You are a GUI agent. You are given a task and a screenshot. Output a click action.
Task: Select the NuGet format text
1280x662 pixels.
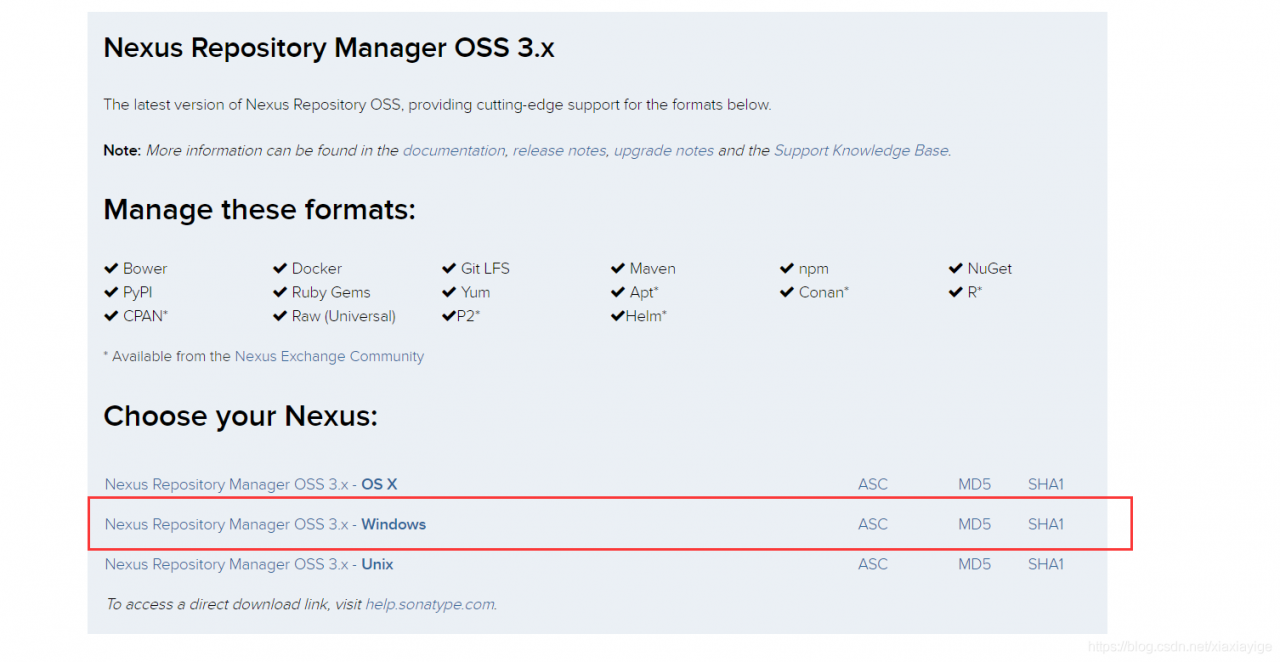[x=990, y=268]
